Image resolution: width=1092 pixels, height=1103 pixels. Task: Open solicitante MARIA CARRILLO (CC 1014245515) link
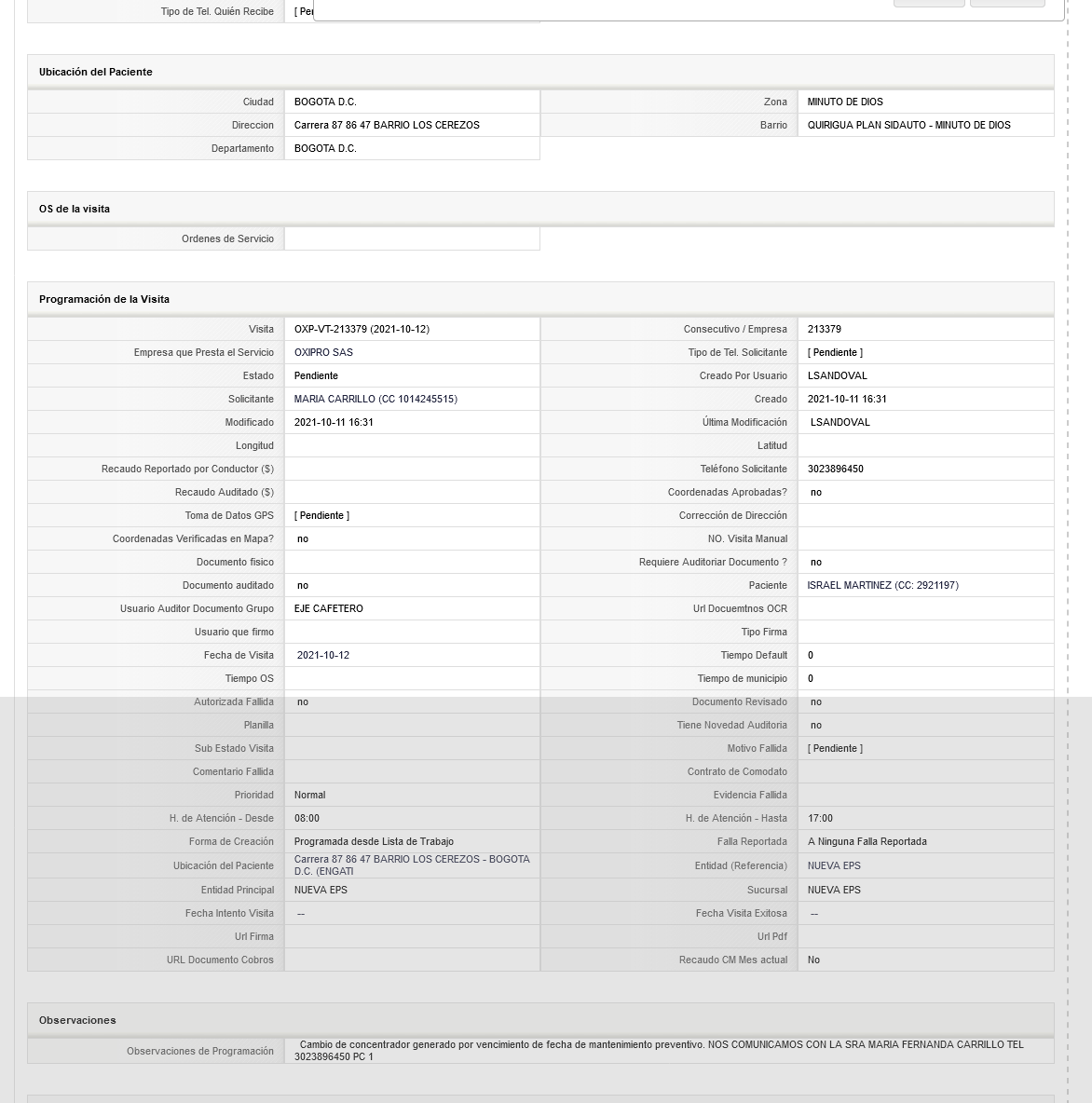click(x=375, y=399)
